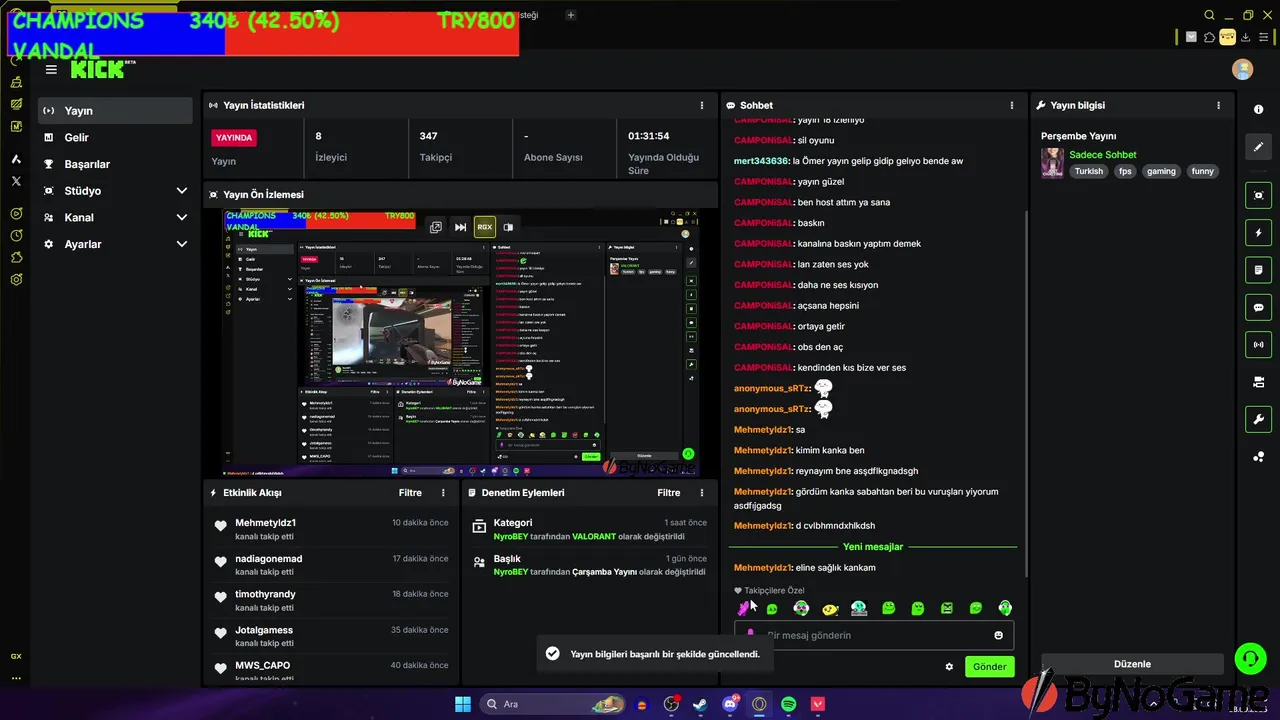Viewport: 1280px width, 720px height.
Task: Click the chat message input field
Action: coord(874,635)
